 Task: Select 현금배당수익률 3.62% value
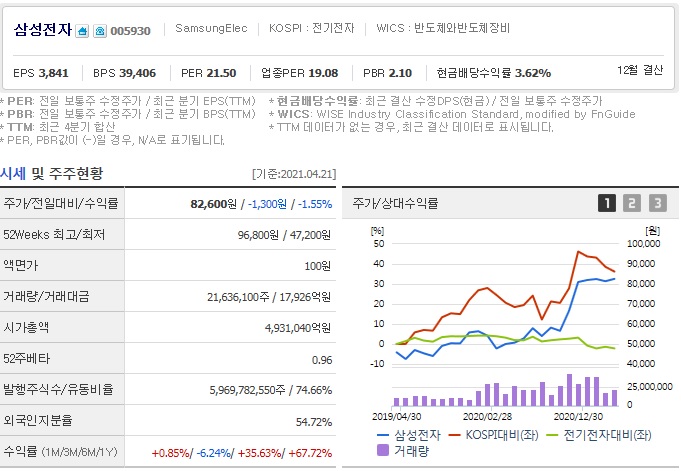pyautogui.click(x=533, y=73)
